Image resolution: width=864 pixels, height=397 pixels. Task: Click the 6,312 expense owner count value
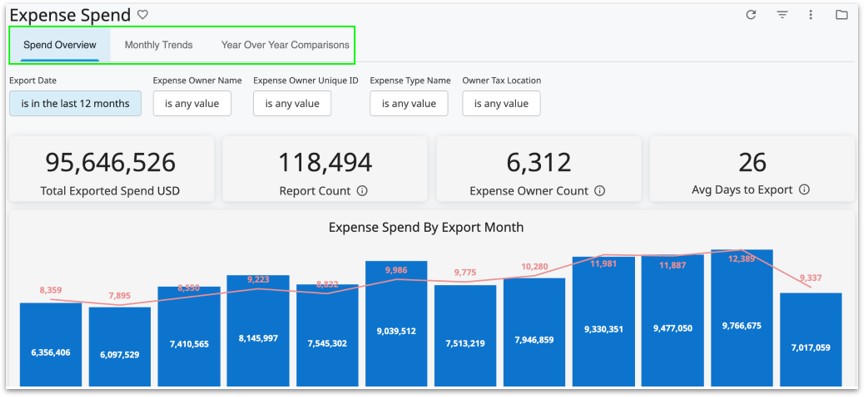(x=539, y=162)
